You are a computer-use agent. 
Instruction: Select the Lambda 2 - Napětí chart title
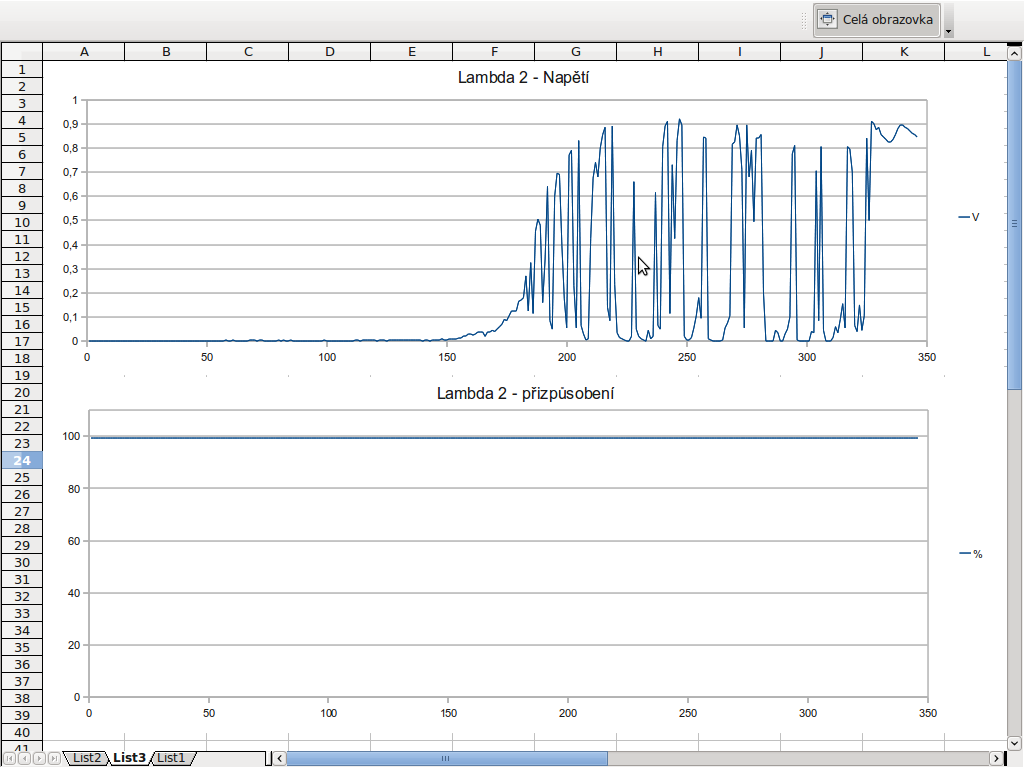point(523,77)
